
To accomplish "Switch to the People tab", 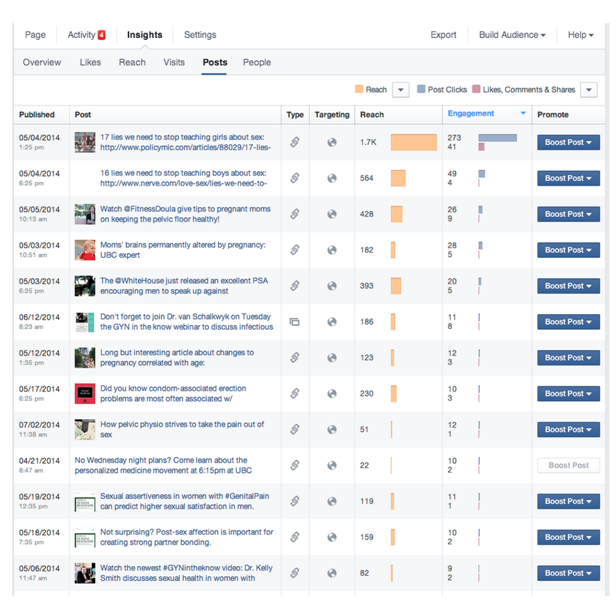I will coord(257,62).
